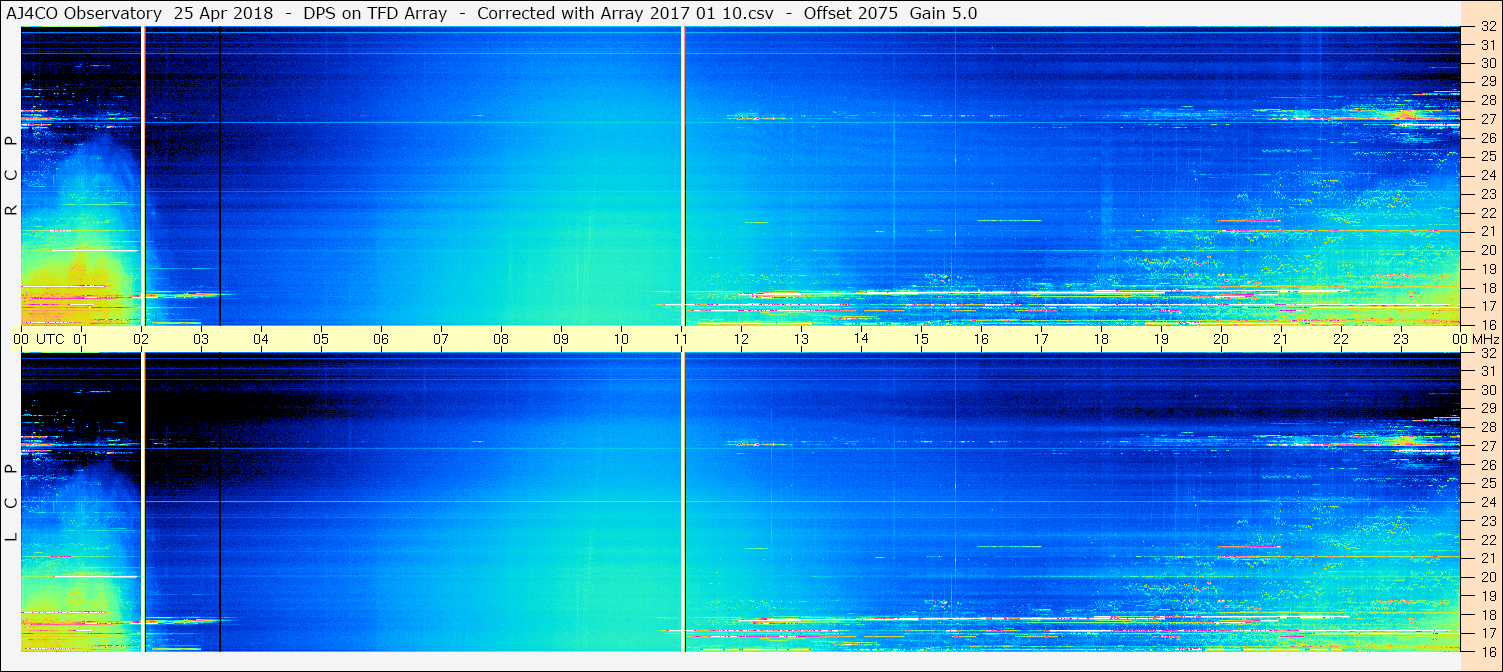Click white vertical line at 11 UTC, RCP panel

[x=683, y=176]
